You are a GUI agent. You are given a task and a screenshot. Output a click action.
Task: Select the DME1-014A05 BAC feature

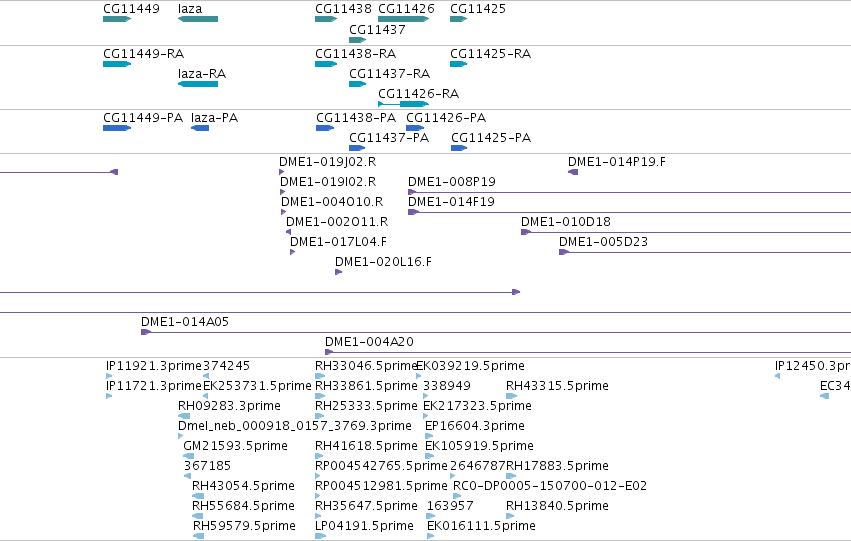(x=496, y=332)
